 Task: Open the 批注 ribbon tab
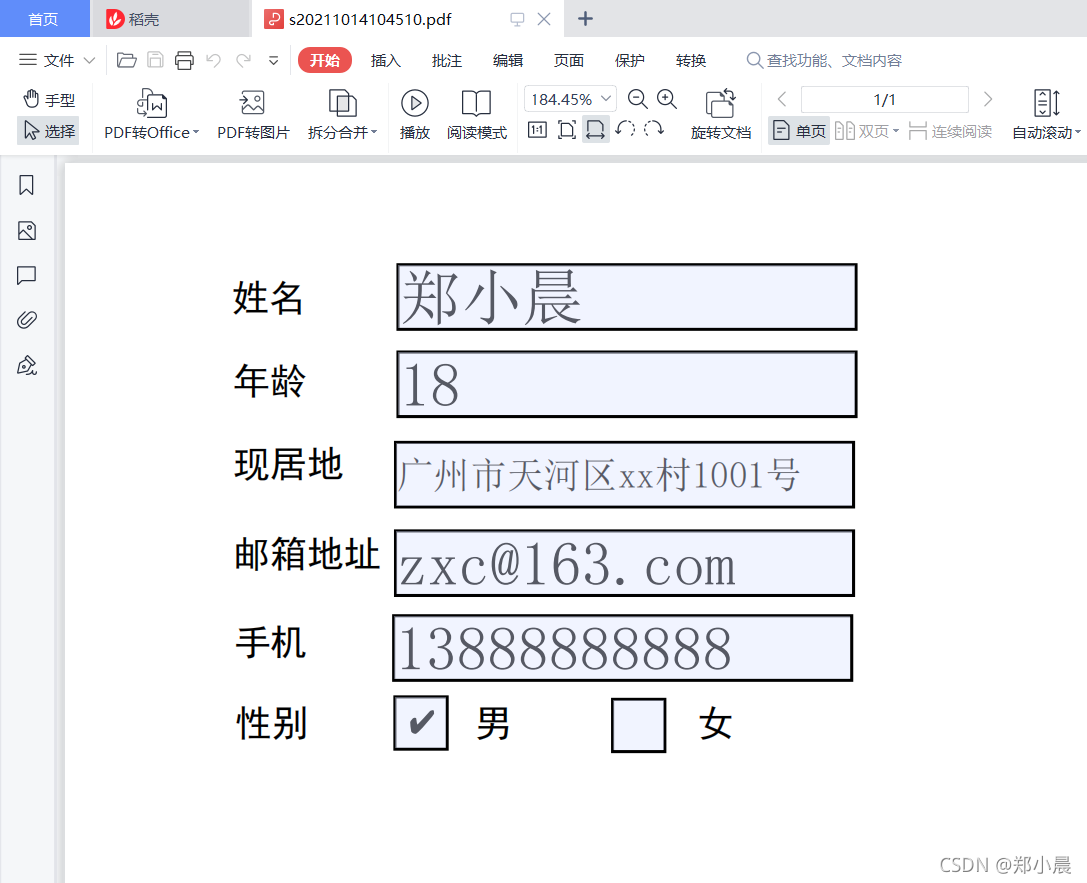[x=446, y=60]
